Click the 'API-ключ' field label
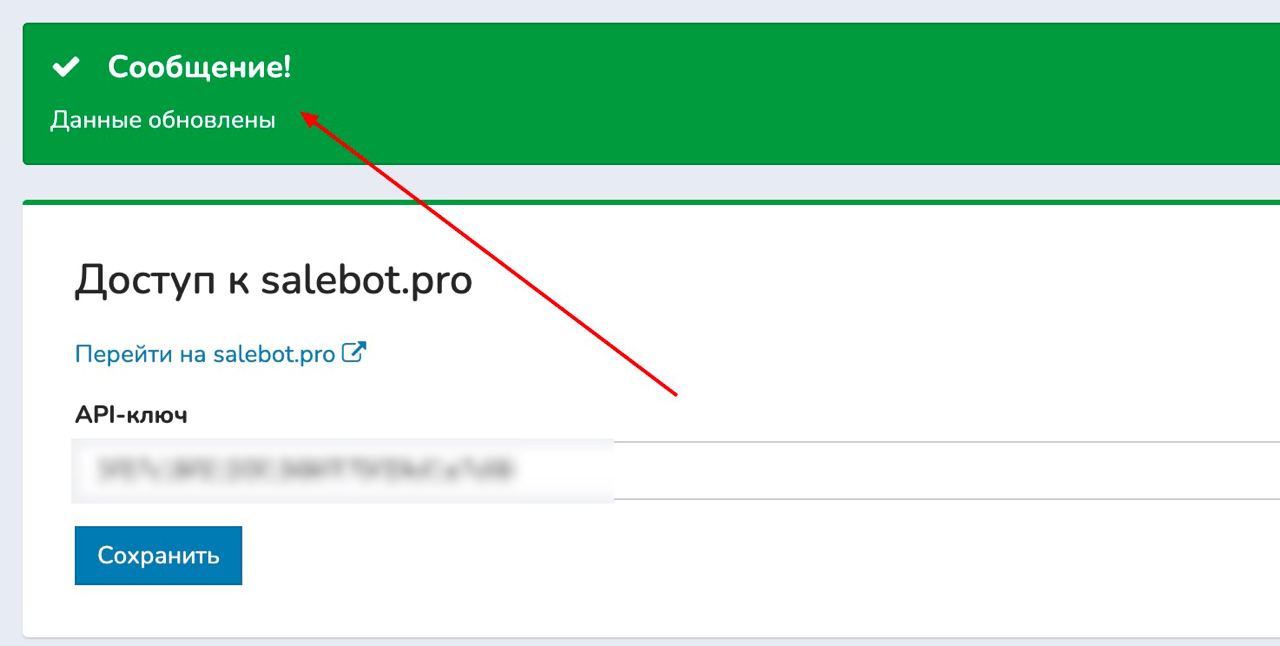This screenshot has height=646, width=1280. [131, 415]
